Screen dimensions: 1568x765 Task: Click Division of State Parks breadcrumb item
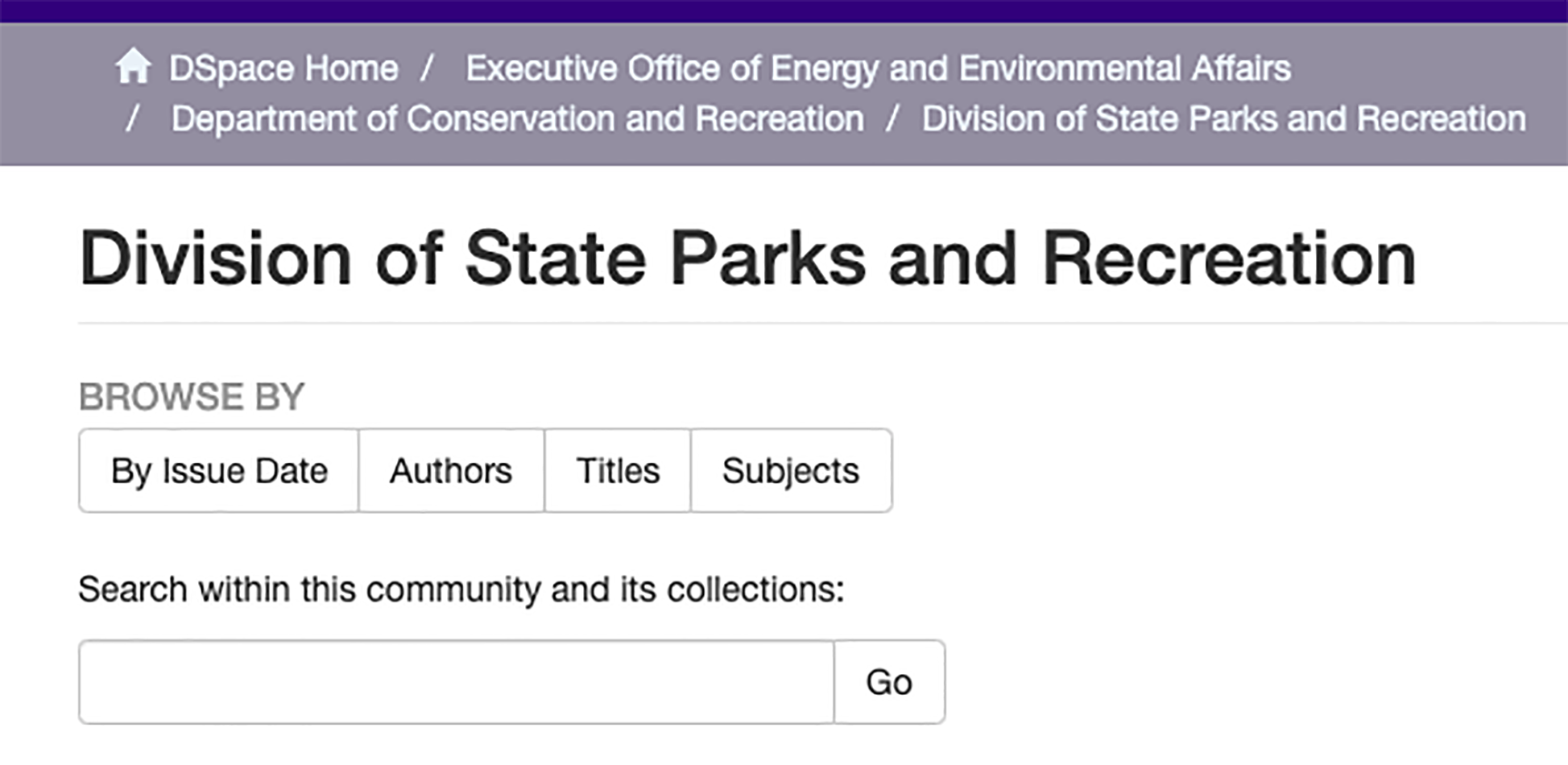[x=1223, y=119]
